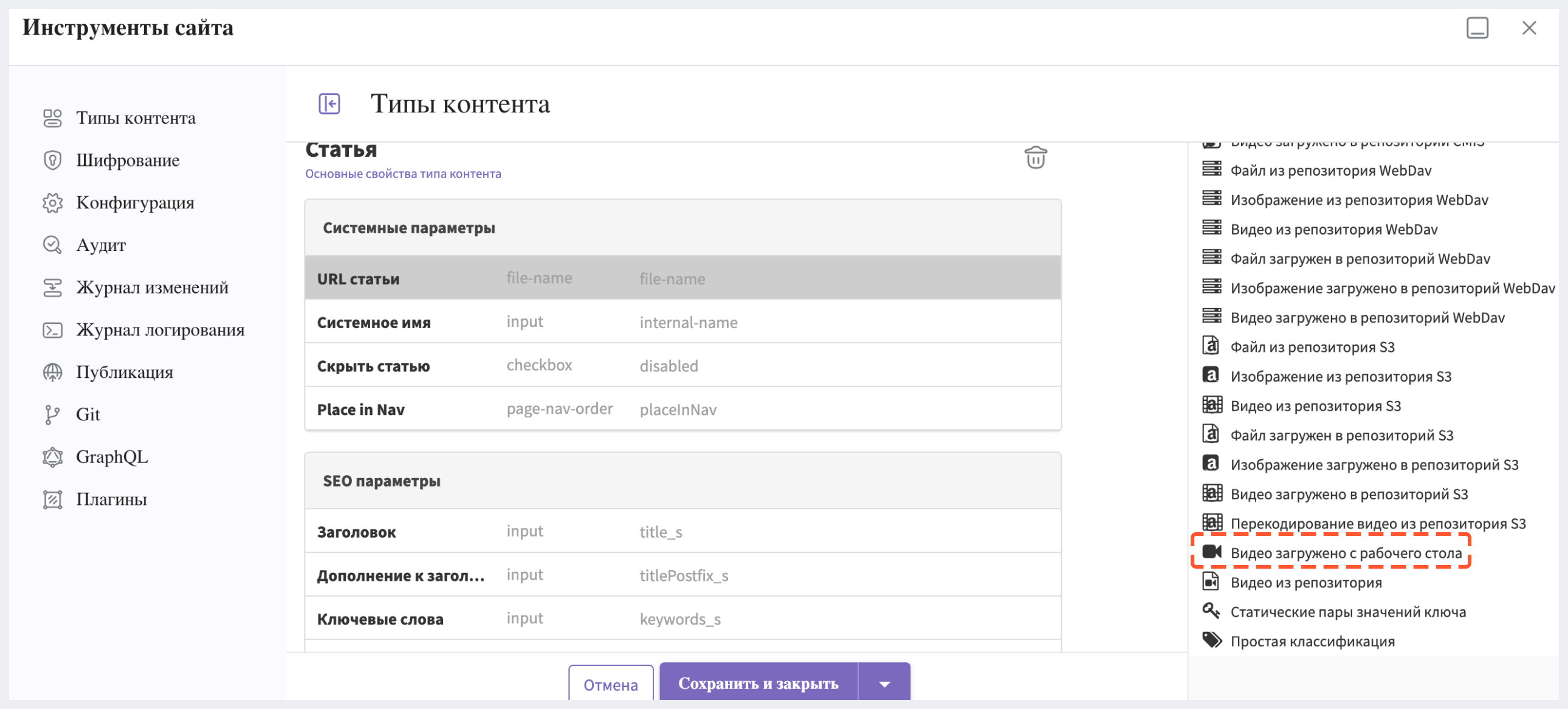
Task: Open the GraphQL section
Action: coord(112,456)
